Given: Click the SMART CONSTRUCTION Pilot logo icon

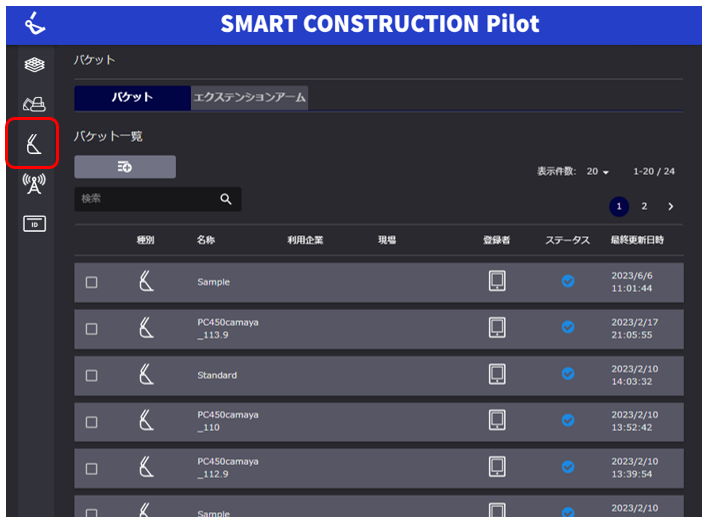Looking at the screenshot, I should [x=35, y=24].
